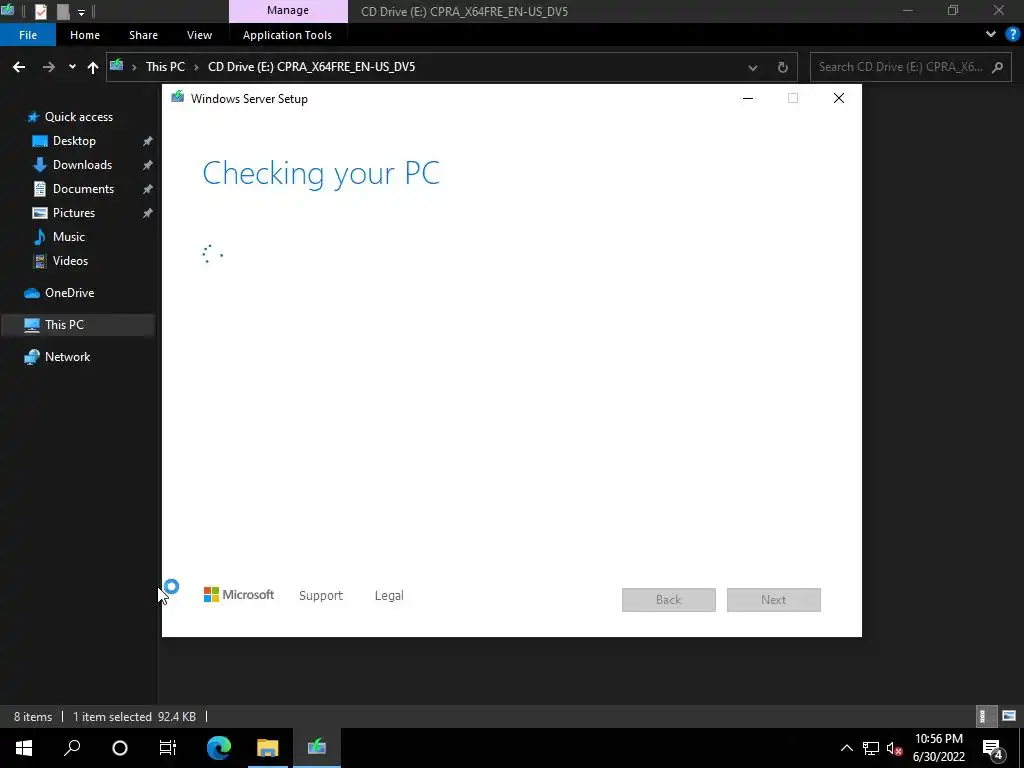Open taskbar search magnifier

click(72, 748)
